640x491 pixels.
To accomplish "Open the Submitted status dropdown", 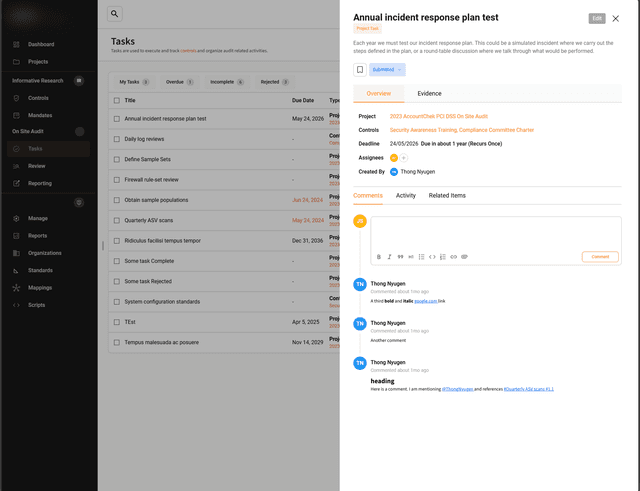I will (387, 69).
